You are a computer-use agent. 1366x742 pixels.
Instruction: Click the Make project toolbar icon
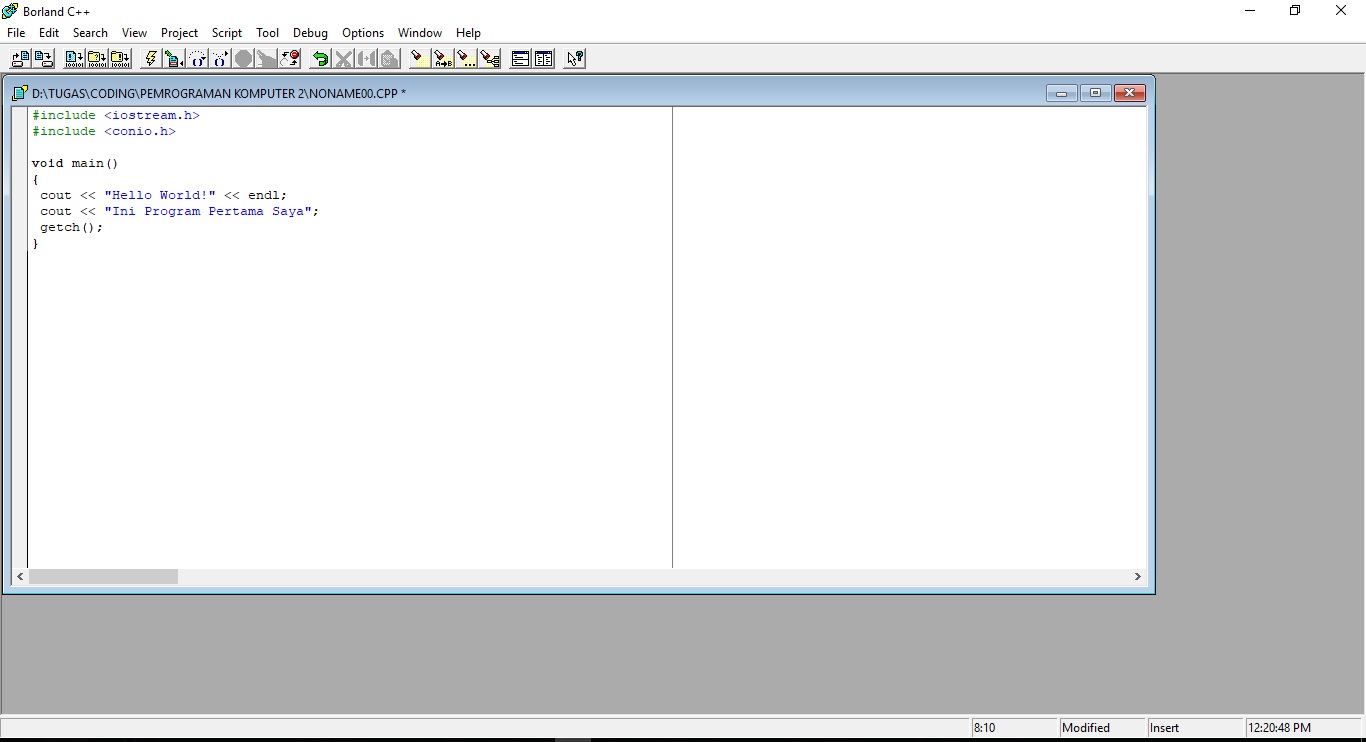[97, 58]
